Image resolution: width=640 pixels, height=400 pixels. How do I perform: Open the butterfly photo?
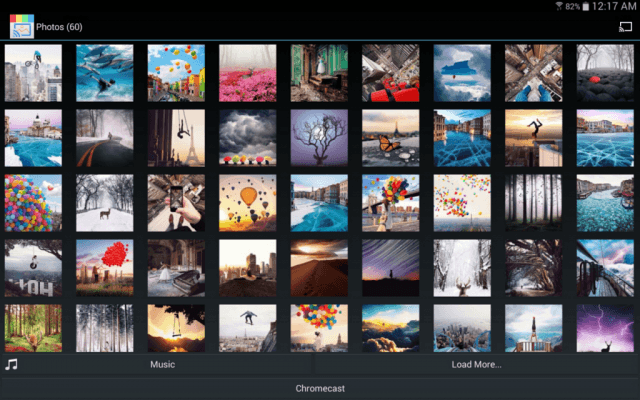click(x=390, y=138)
